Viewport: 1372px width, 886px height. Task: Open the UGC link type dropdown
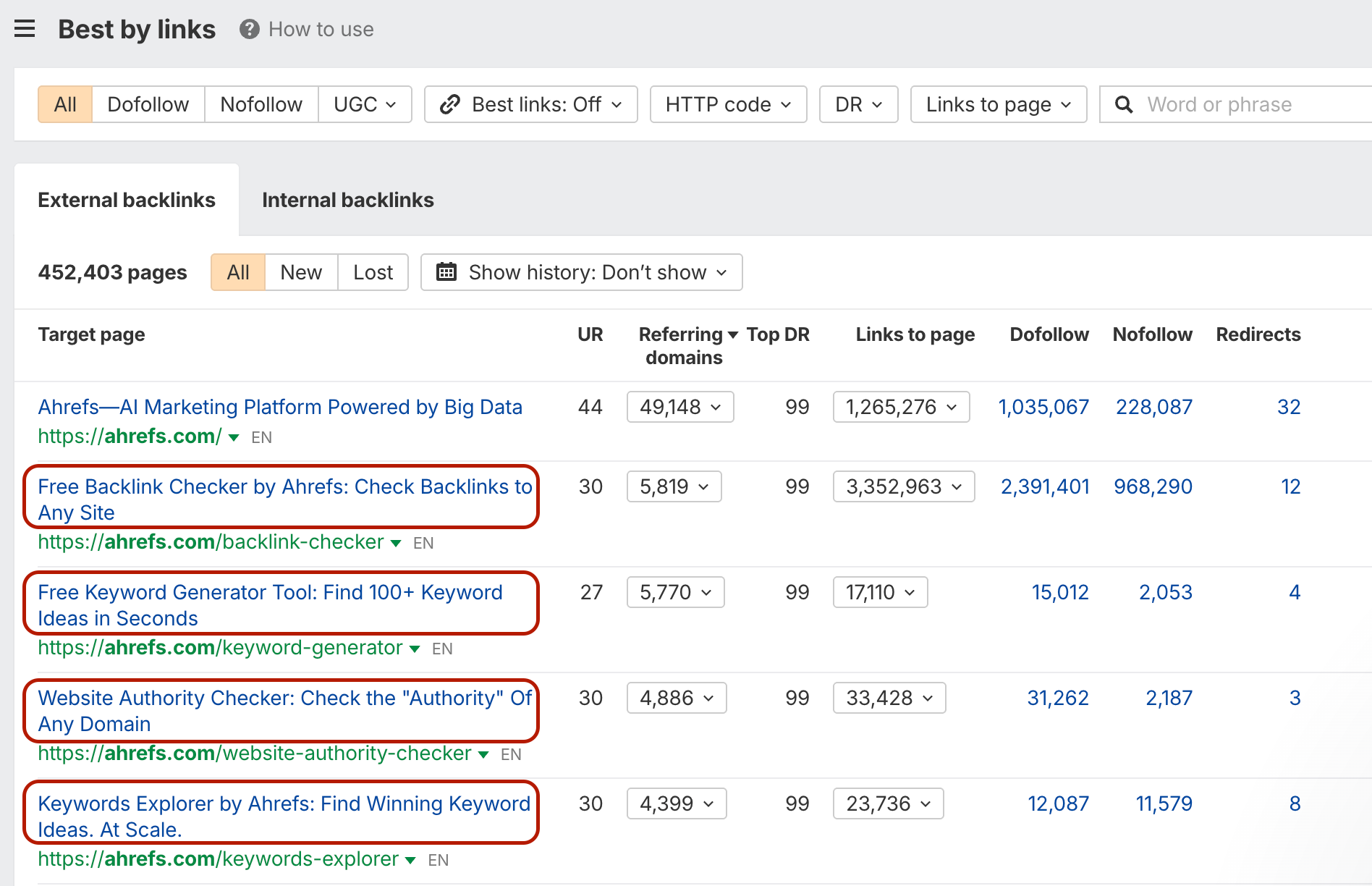pos(365,104)
